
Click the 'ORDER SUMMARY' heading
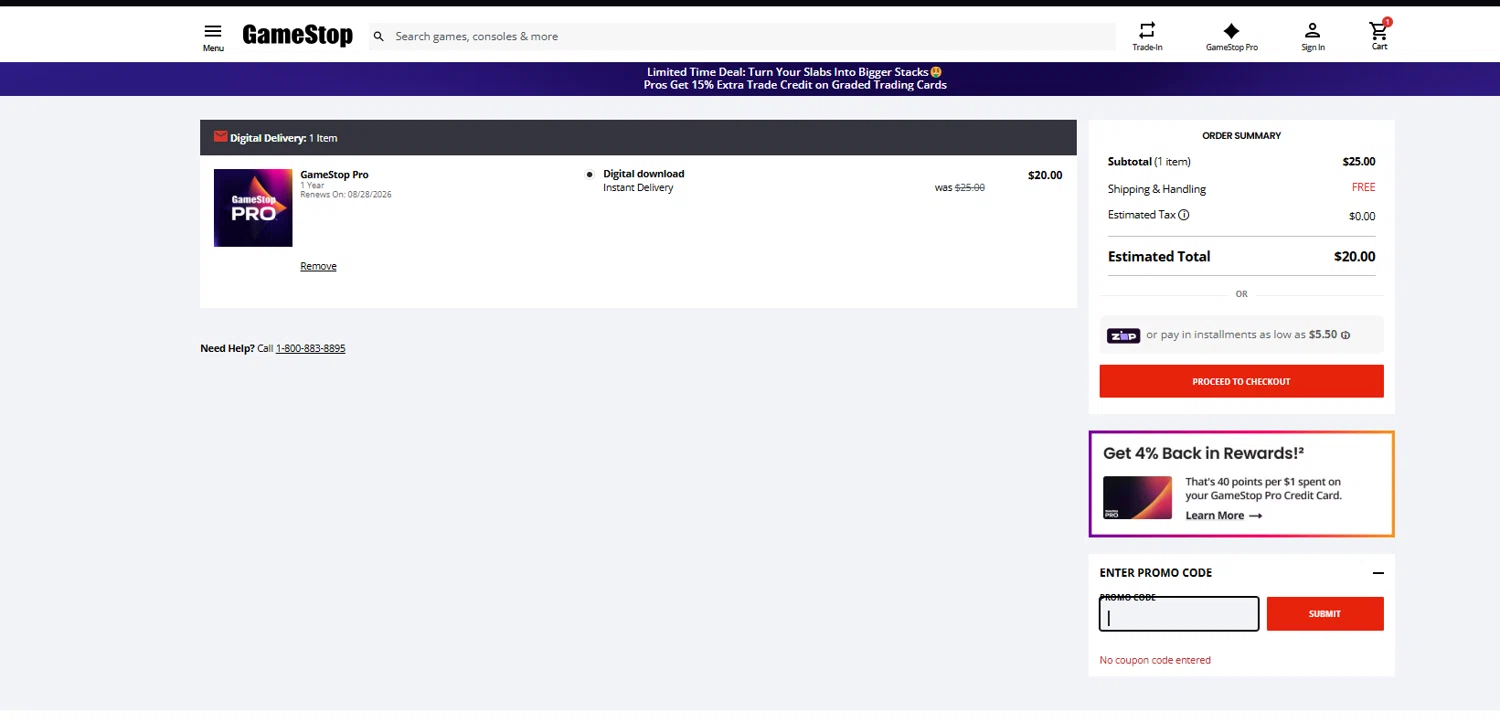1241,136
